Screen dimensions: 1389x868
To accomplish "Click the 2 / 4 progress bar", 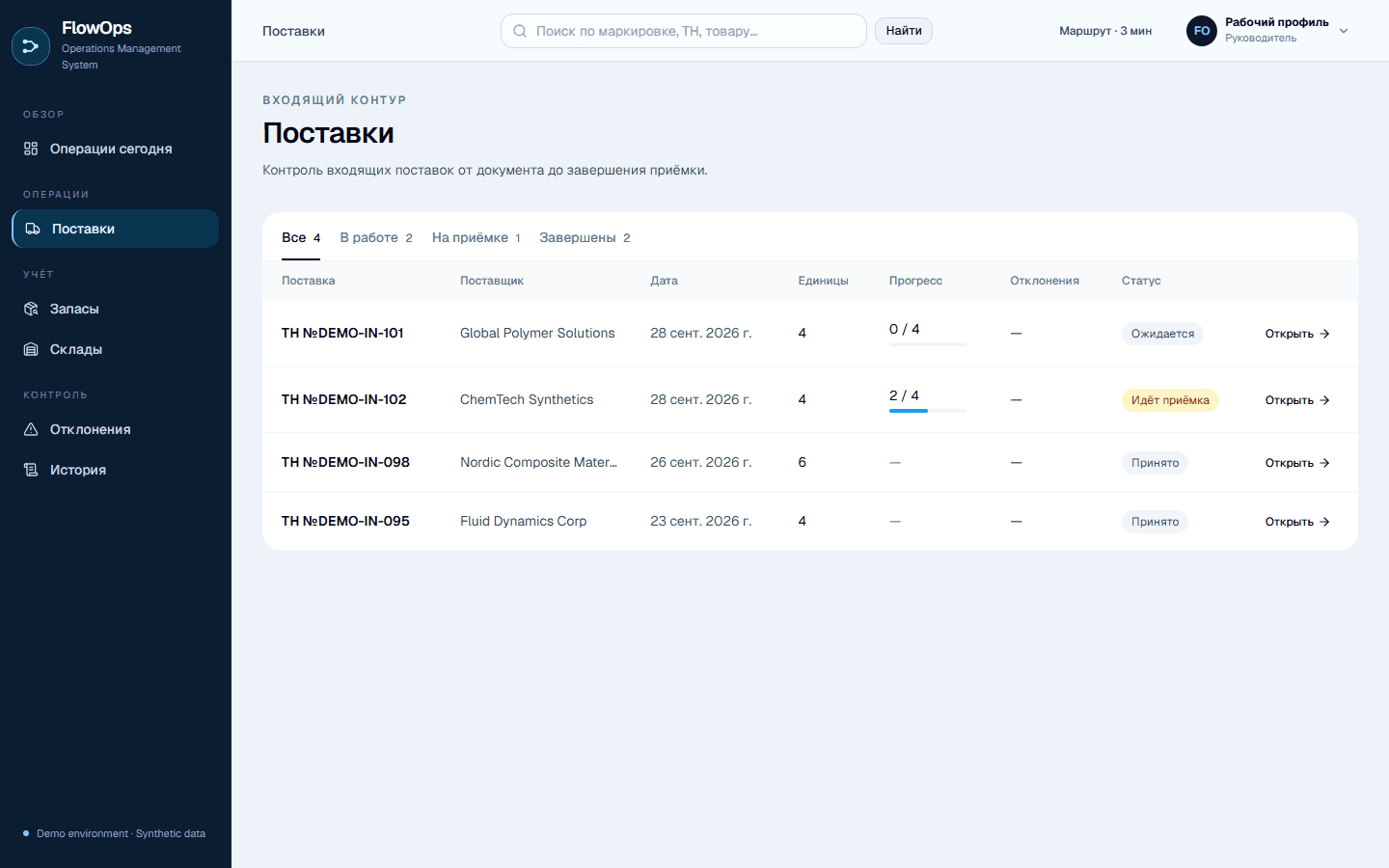I will (928, 411).
